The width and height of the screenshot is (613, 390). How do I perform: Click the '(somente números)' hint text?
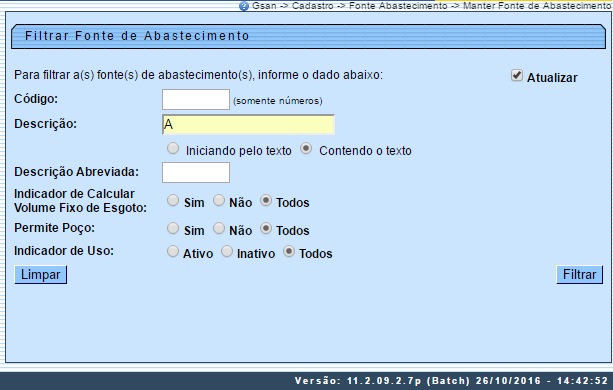coord(278,101)
